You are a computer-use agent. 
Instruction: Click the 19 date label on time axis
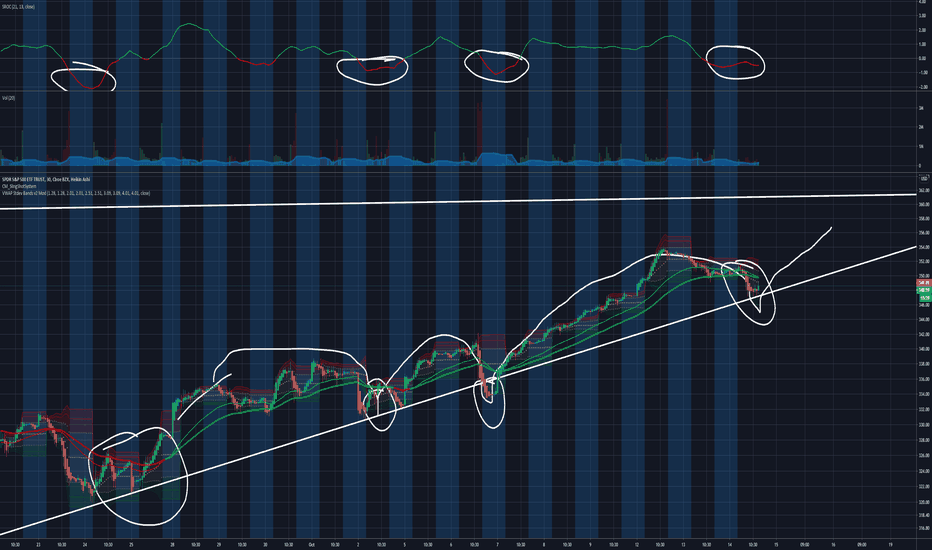point(890,544)
